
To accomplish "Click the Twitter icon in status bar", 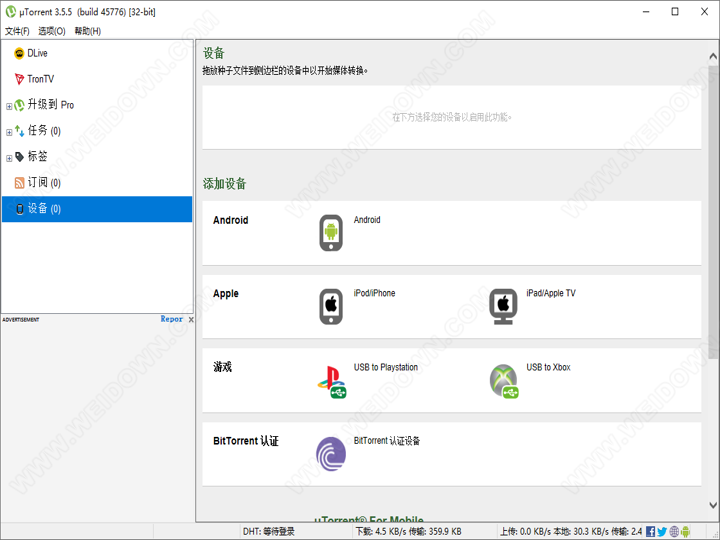I will [x=662, y=532].
